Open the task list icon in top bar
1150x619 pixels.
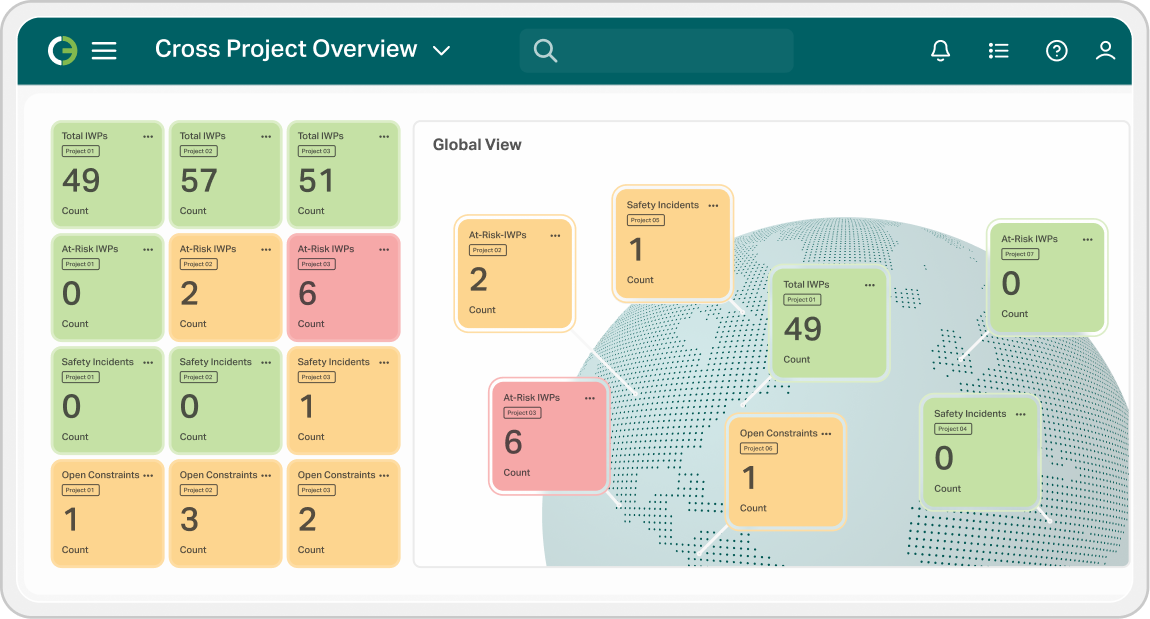pos(999,49)
